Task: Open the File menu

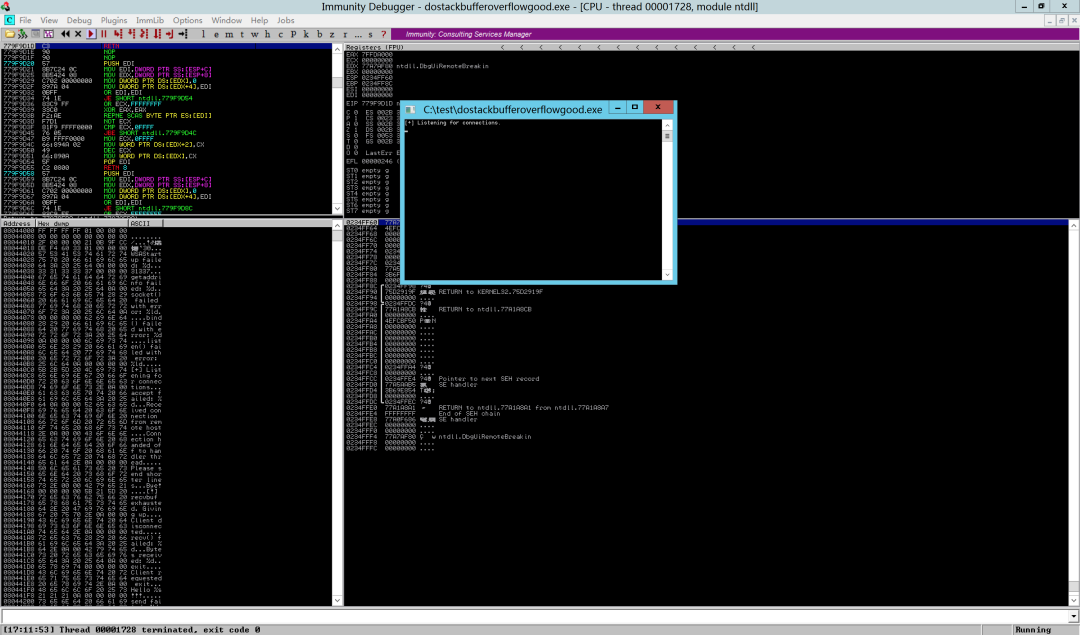Action: coord(25,20)
